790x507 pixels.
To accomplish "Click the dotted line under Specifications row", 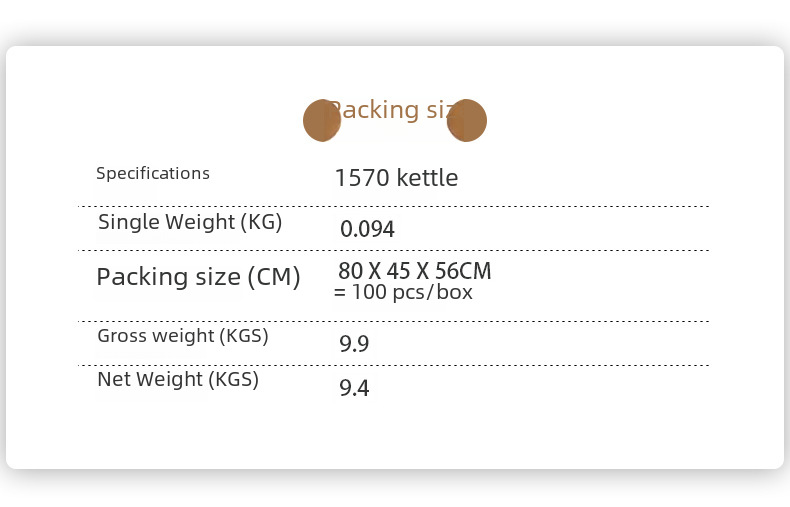I will (394, 206).
